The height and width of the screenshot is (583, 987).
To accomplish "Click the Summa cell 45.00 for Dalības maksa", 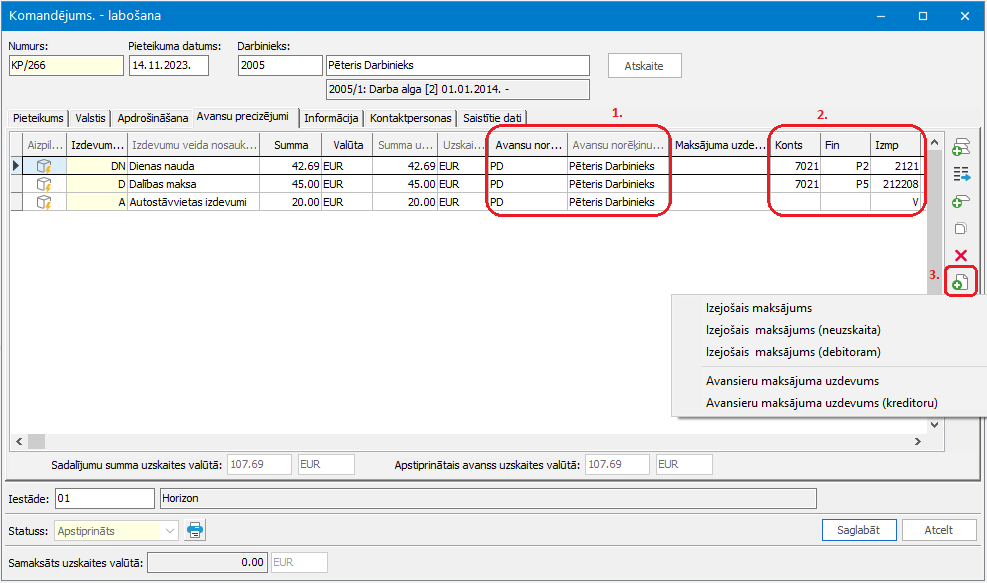I will coord(291,184).
